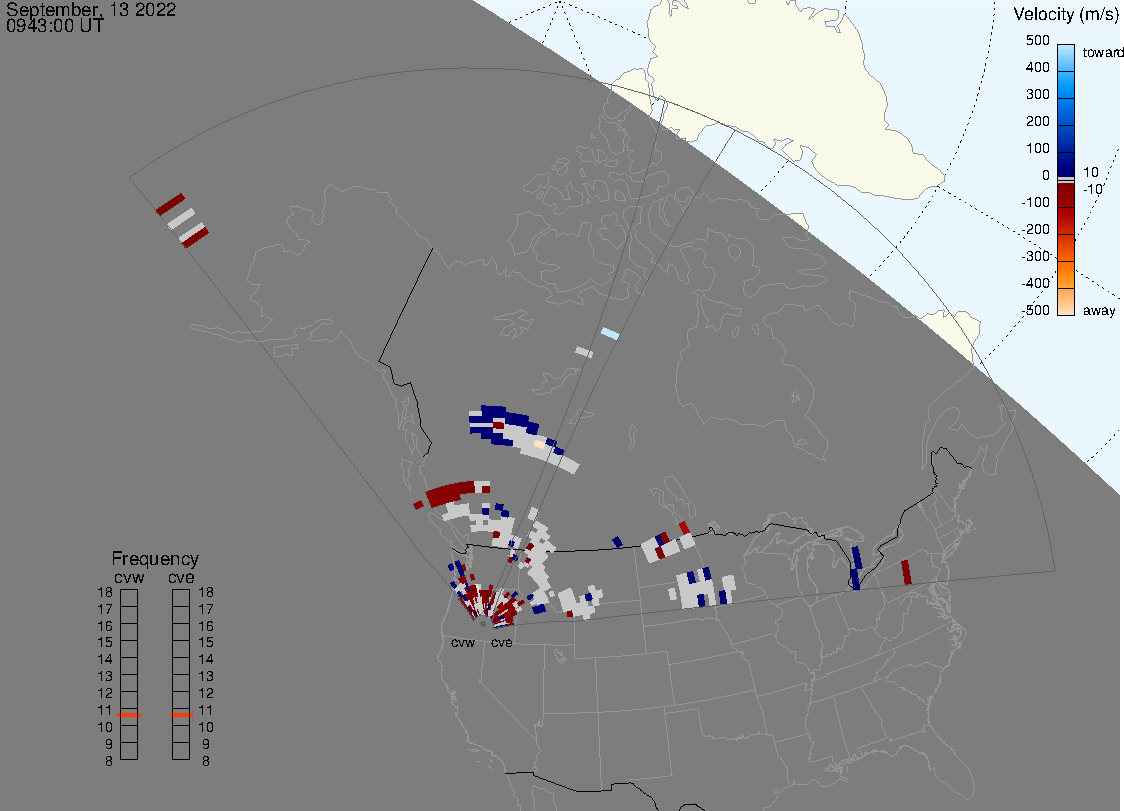This screenshot has width=1124, height=811.
Task: Click the "Frequency" legend heading
Action: coord(155,559)
